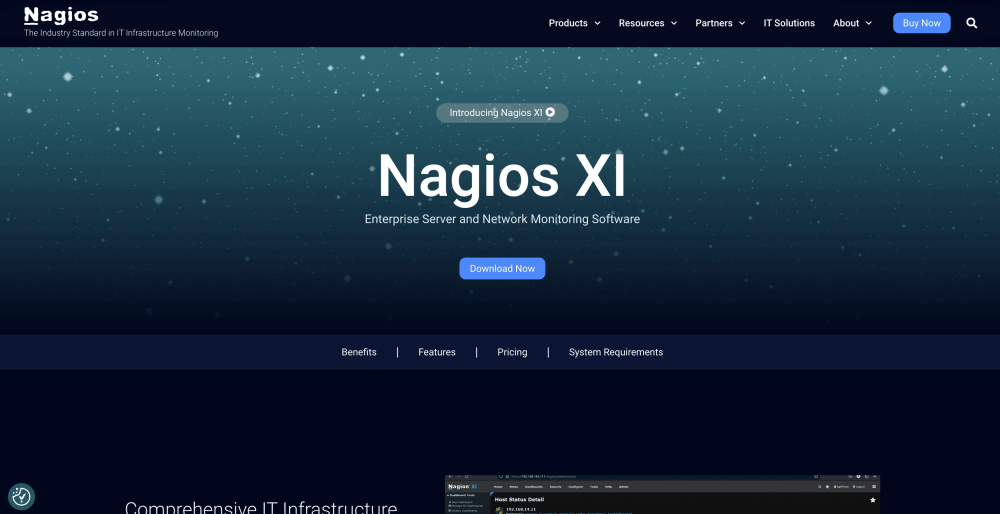The height and width of the screenshot is (514, 1000).
Task: Expand the About dropdown menu
Action: (x=852, y=23)
